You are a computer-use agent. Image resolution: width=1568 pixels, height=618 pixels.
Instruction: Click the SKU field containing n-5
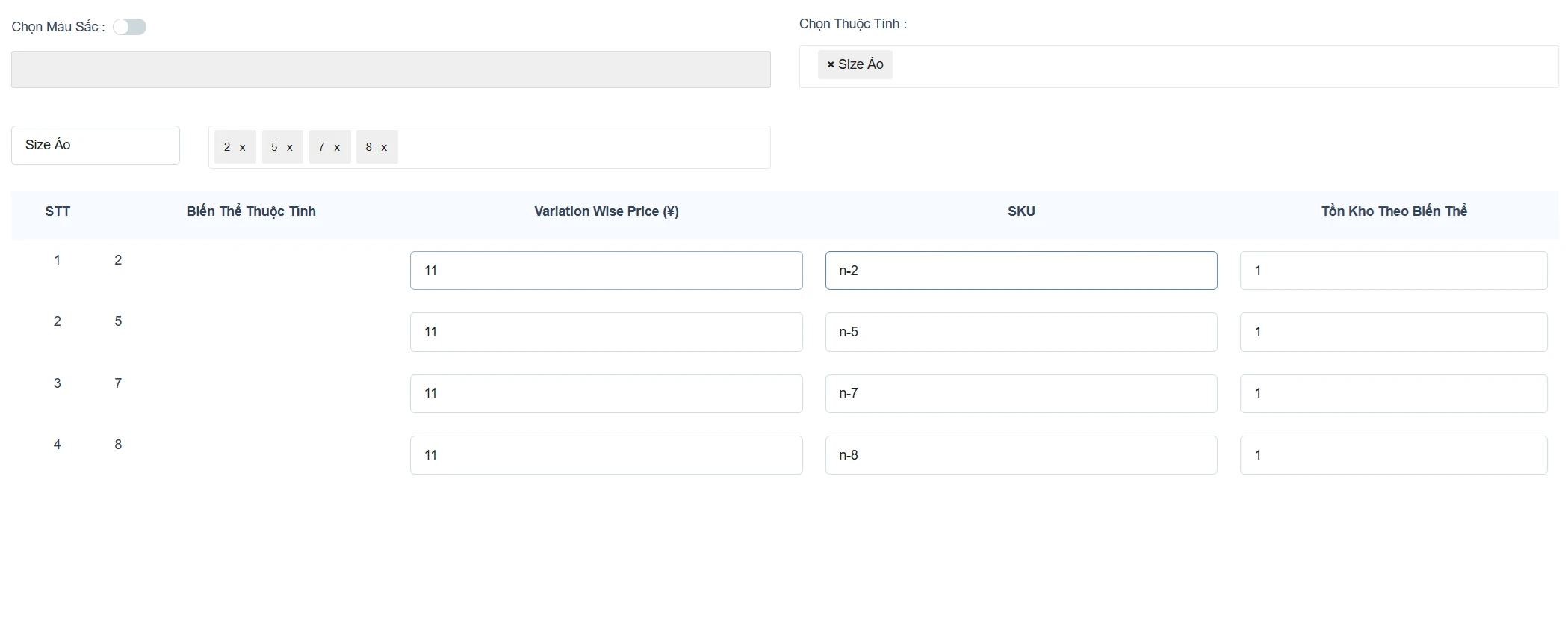tap(1020, 332)
